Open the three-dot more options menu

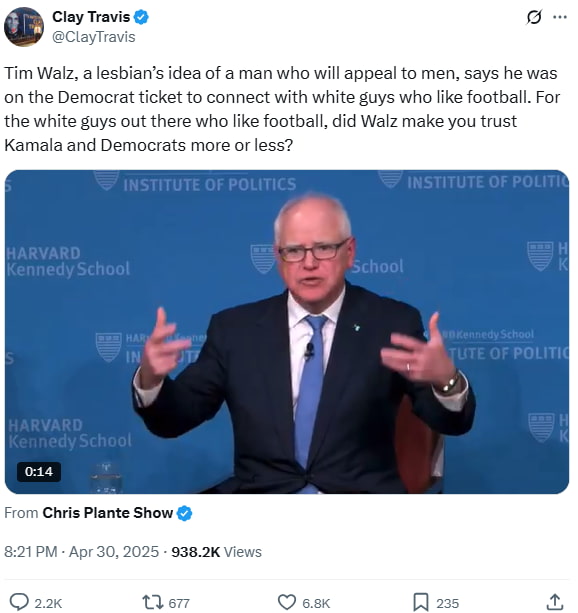click(560, 17)
